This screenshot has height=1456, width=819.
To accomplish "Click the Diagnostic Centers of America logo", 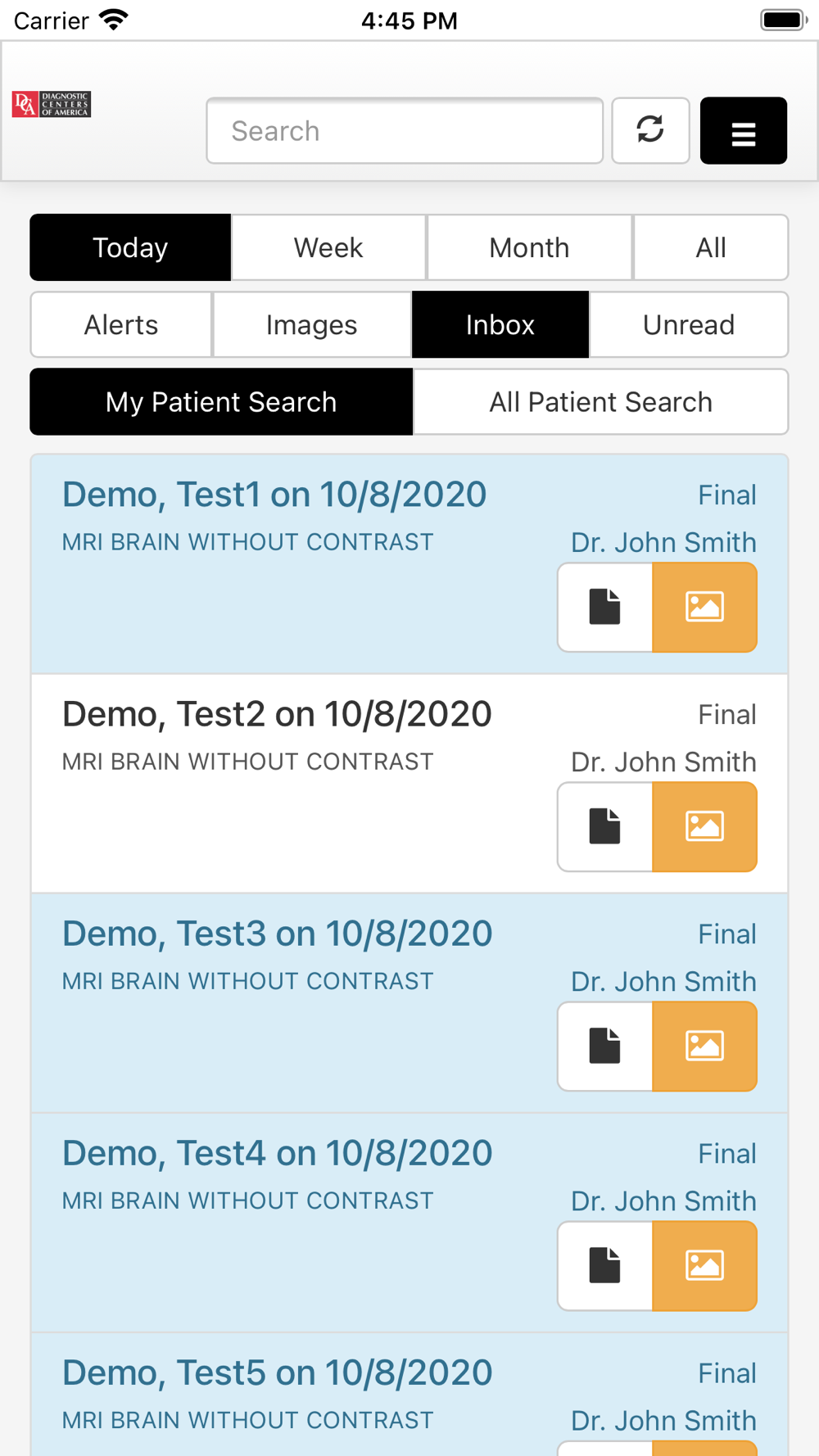I will [52, 104].
